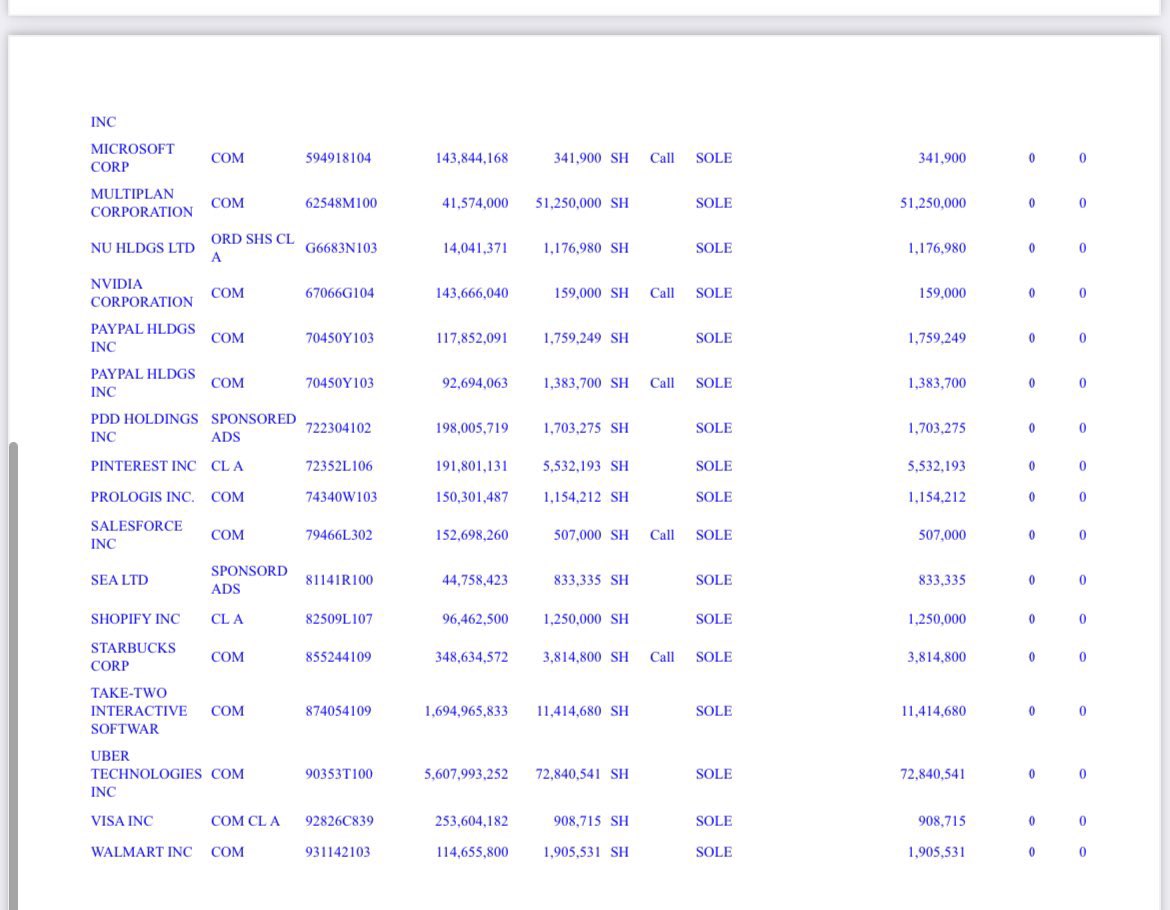1170x910 pixels.
Task: Click the Call label in Starbucks row
Action: coord(662,657)
